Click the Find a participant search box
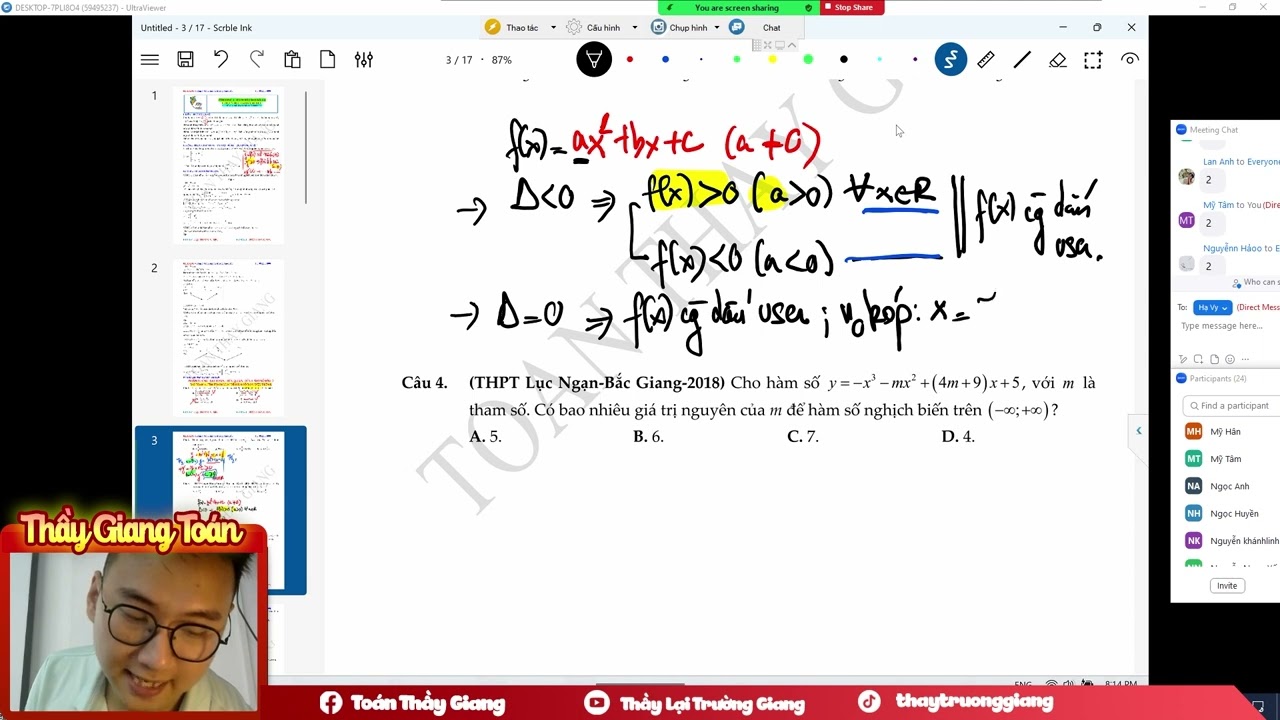Screen dimensions: 1280x720 pyautogui.click(x=1231, y=406)
